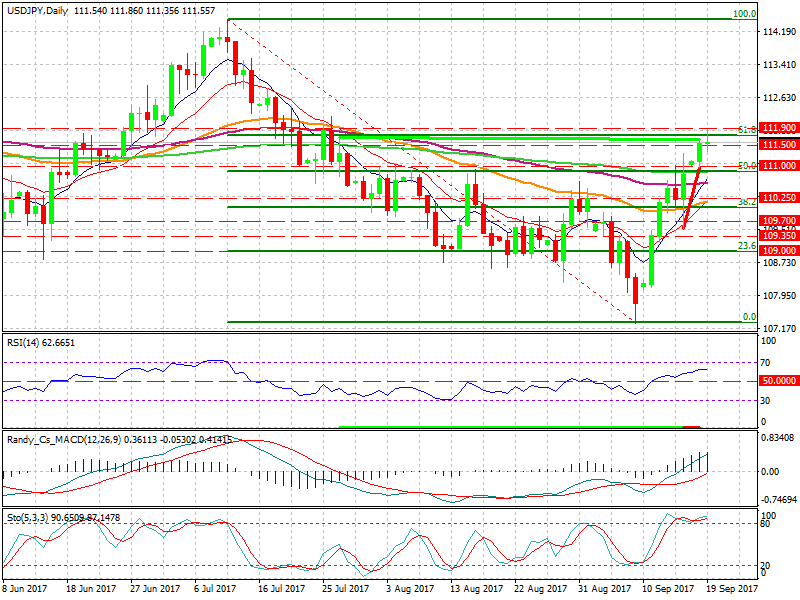Click the USDJPY,Daily chart title
Viewport: 800px width, 600px height.
[x=36, y=9]
